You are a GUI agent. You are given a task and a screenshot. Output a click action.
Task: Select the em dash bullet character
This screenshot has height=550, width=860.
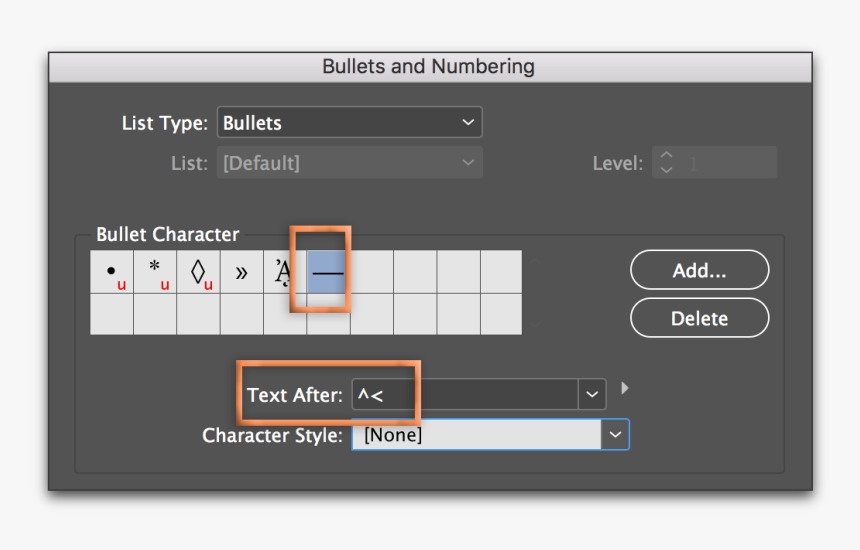(328, 272)
